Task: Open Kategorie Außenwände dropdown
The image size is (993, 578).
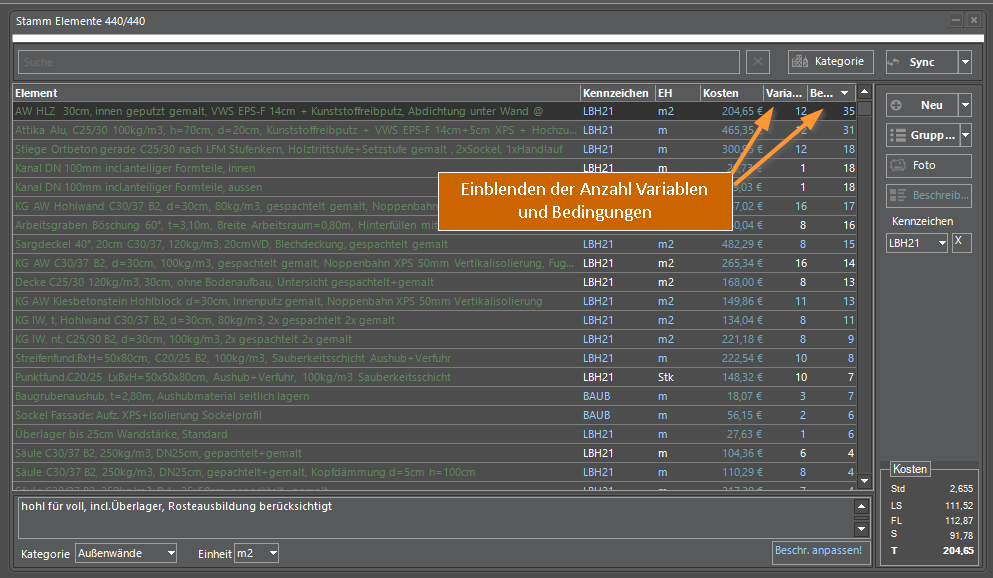Action: [x=126, y=553]
